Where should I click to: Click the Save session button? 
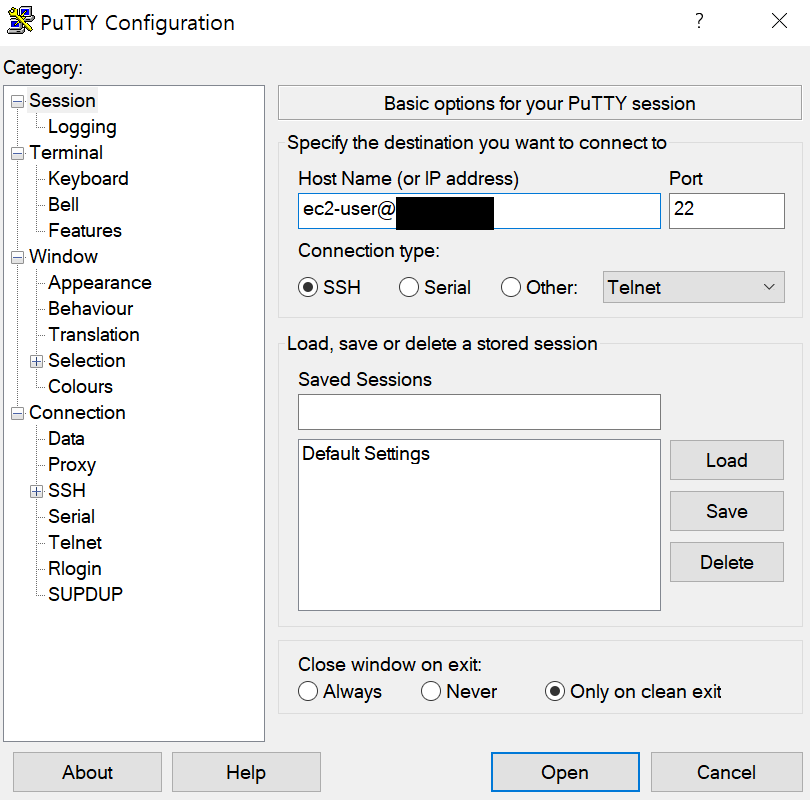pyautogui.click(x=727, y=511)
